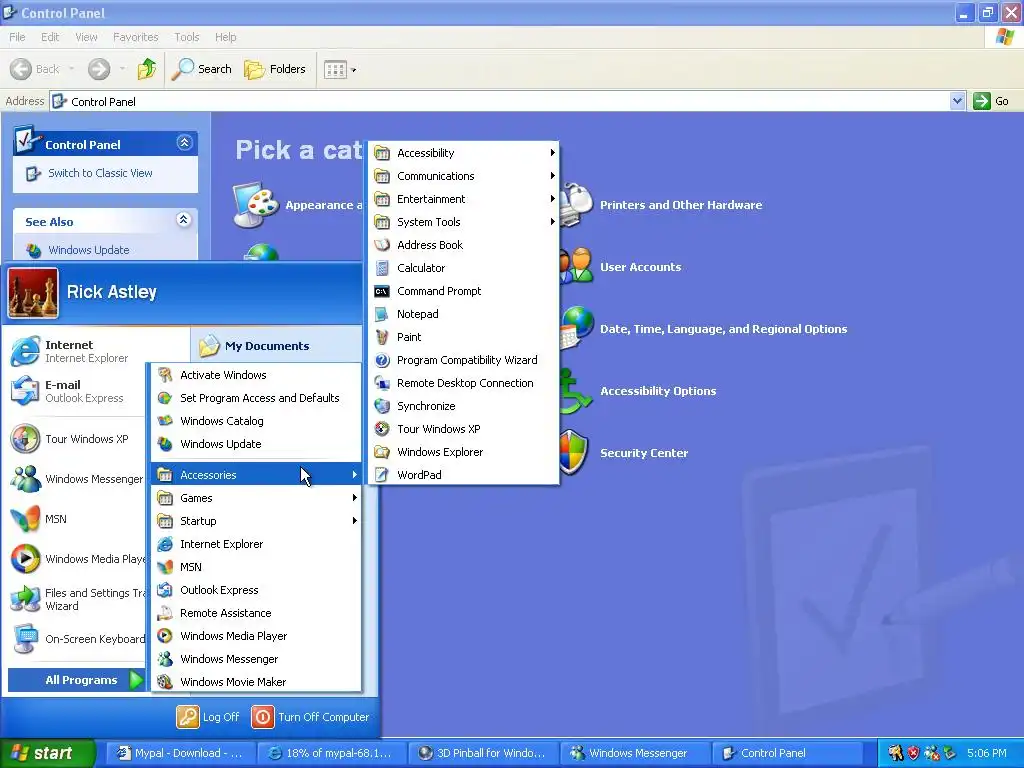Expand the Accessibility submenu
The width and height of the screenshot is (1024, 768).
click(x=463, y=153)
